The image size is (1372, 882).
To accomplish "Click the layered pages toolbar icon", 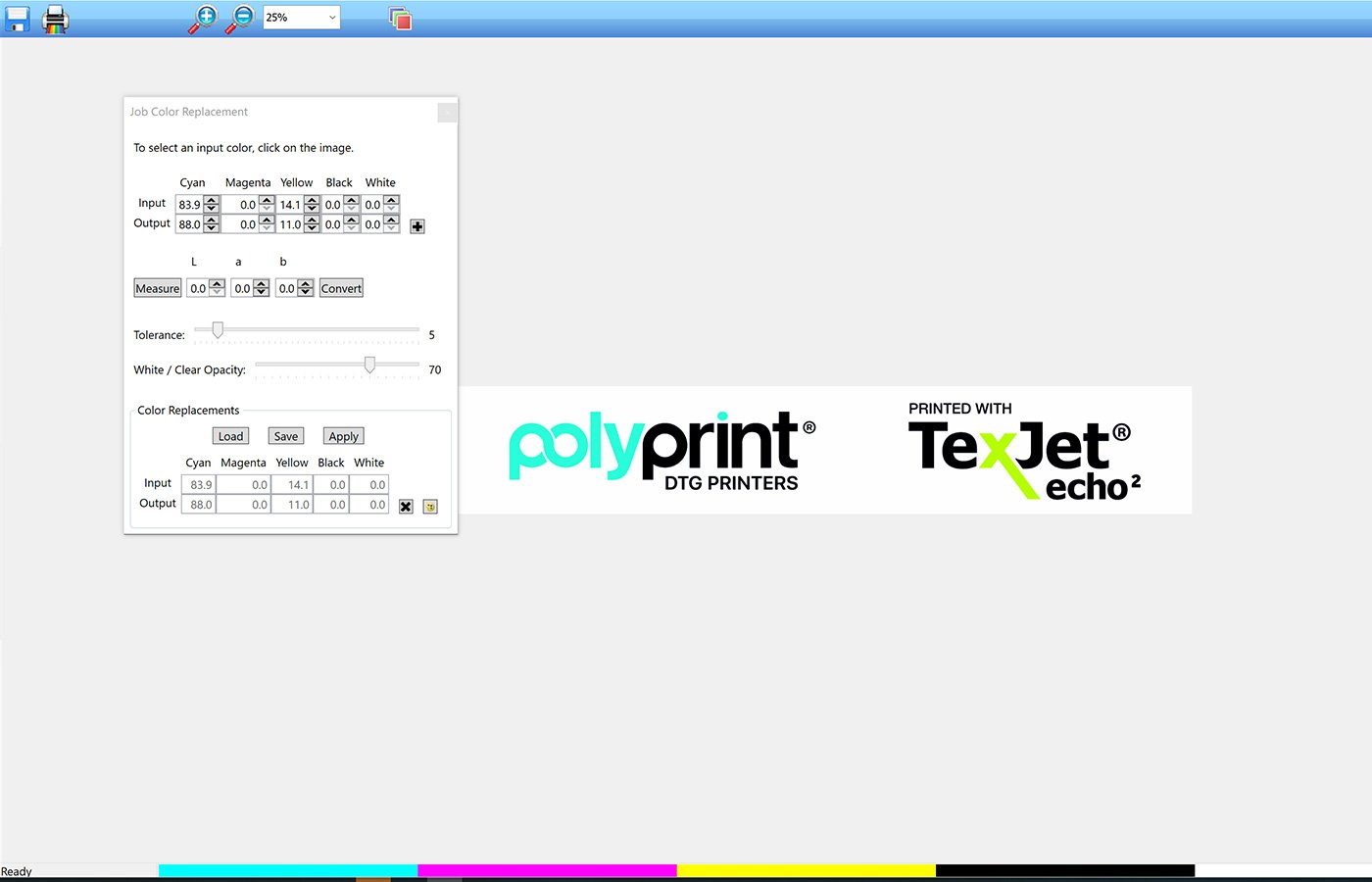I will click(x=400, y=18).
